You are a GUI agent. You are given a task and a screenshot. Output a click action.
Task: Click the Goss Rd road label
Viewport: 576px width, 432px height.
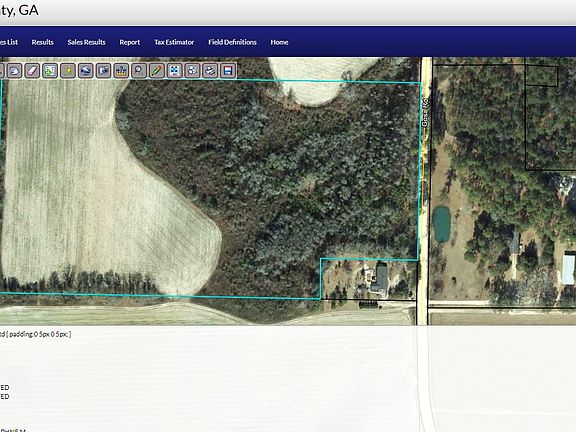pos(425,112)
